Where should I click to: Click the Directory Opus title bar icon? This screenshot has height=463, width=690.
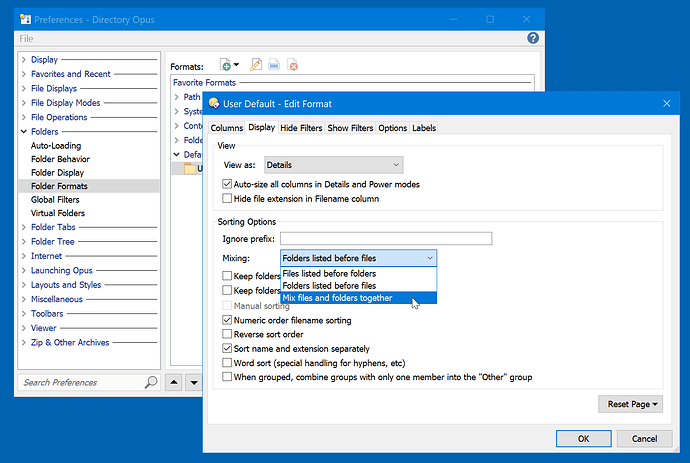(25, 19)
